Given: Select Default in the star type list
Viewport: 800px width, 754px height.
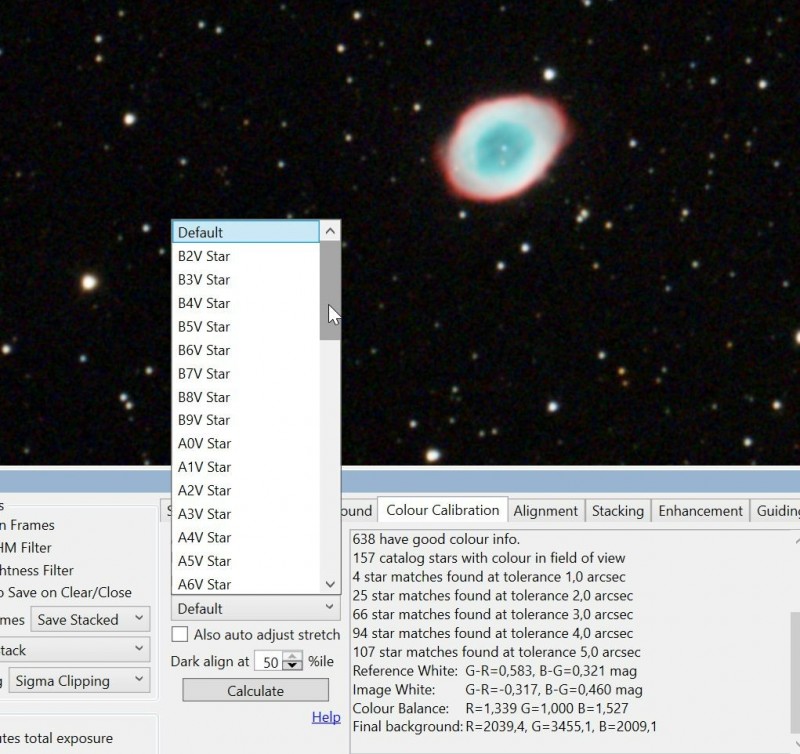Looking at the screenshot, I should [x=246, y=232].
